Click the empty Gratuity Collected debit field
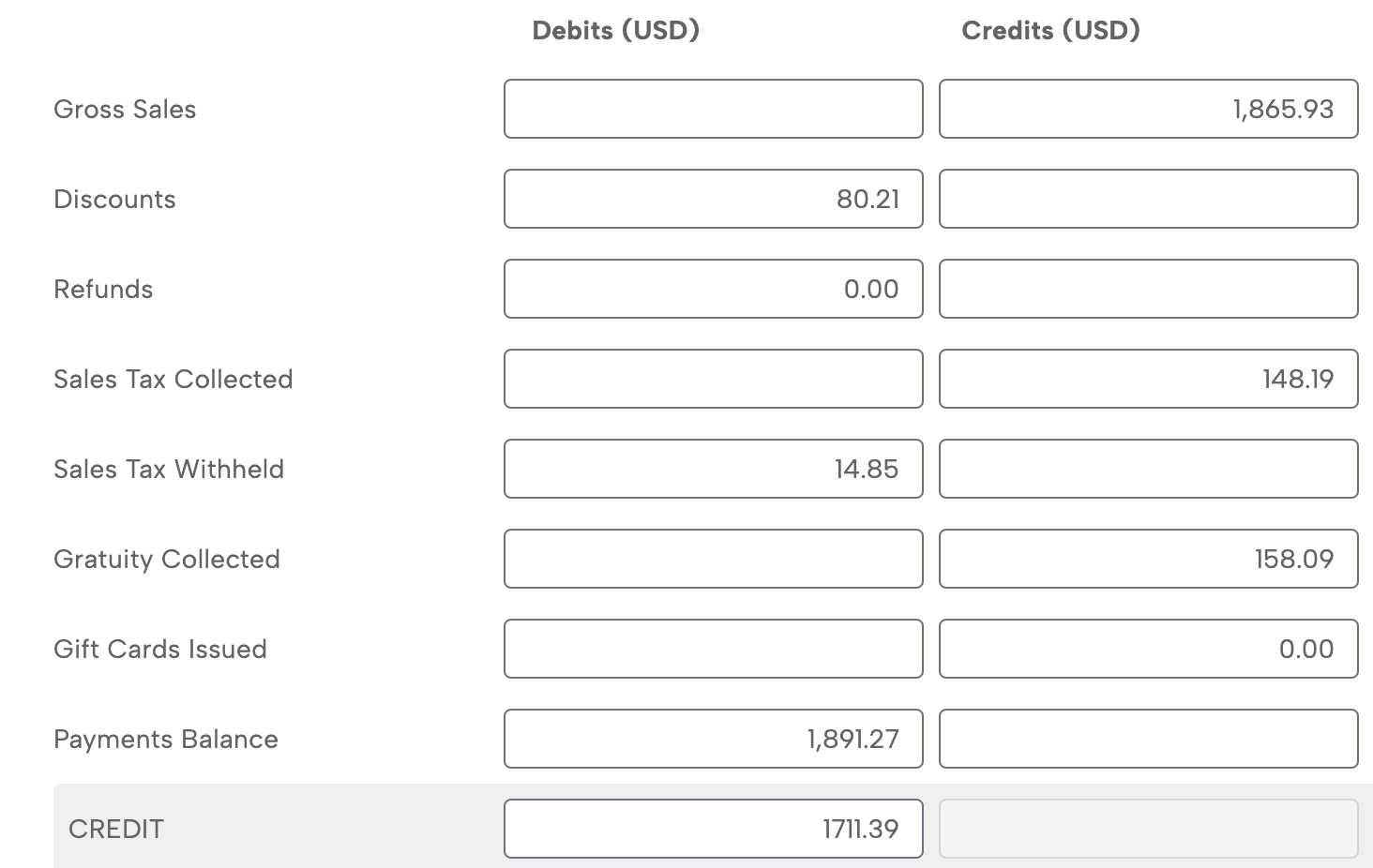The width and height of the screenshot is (1373, 868). (x=713, y=559)
